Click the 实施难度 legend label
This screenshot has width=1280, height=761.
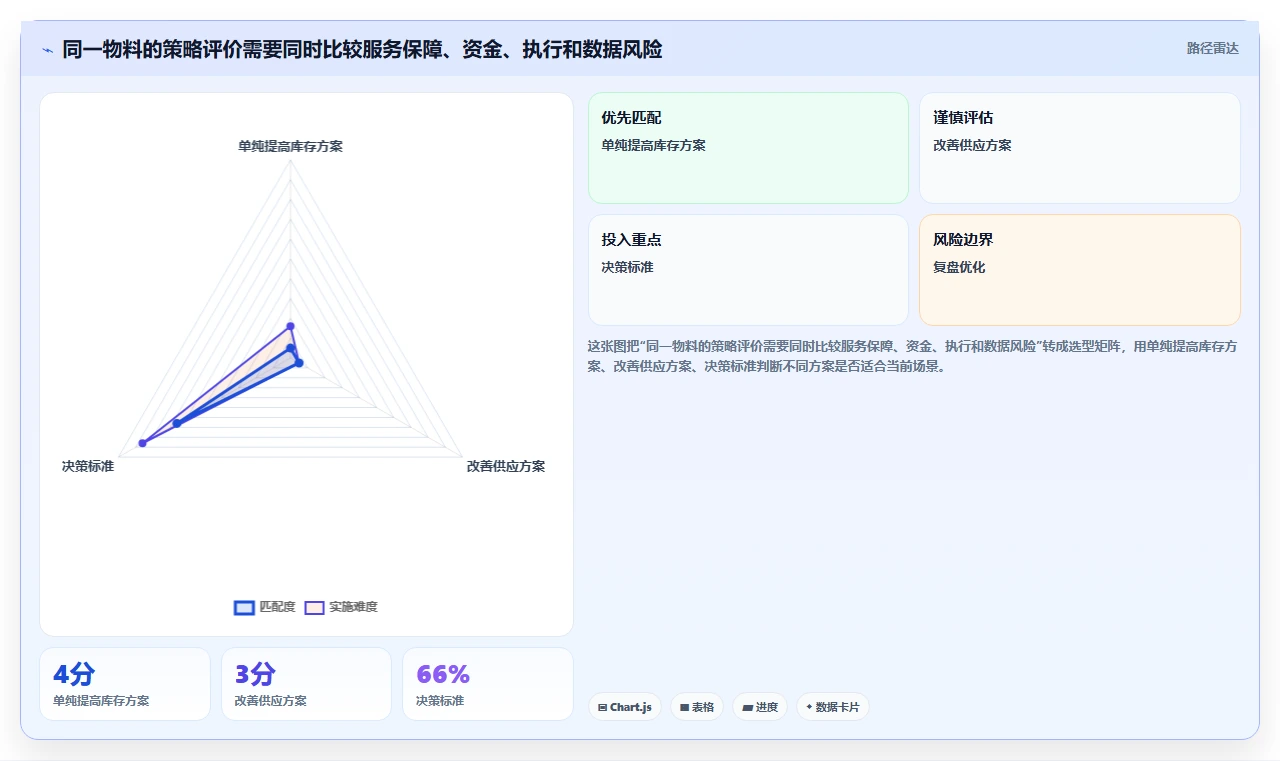(353, 607)
